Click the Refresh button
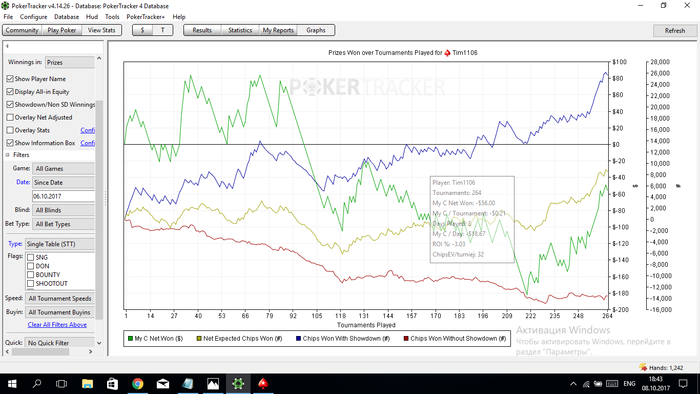This screenshot has width=700, height=394. (x=675, y=31)
